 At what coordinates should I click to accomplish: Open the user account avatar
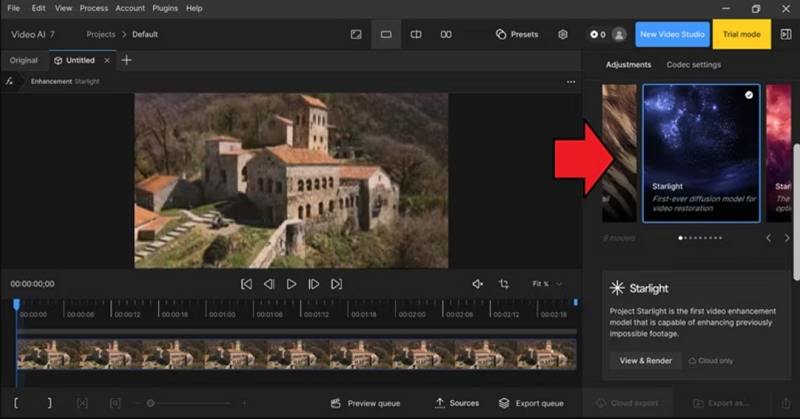coord(619,35)
